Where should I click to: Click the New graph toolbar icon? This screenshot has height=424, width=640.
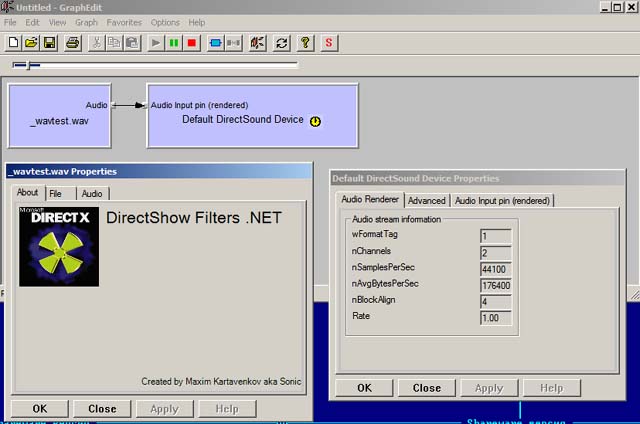click(x=13, y=43)
